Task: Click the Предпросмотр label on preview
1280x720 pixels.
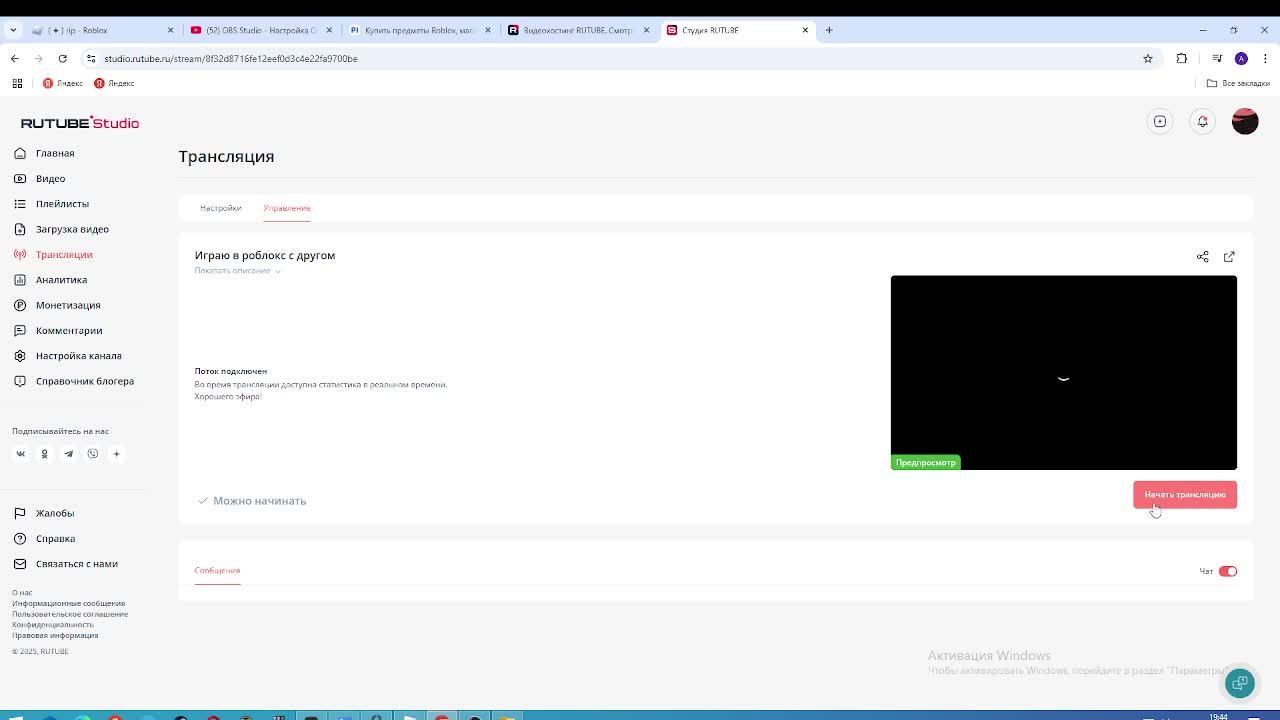Action: 926,462
